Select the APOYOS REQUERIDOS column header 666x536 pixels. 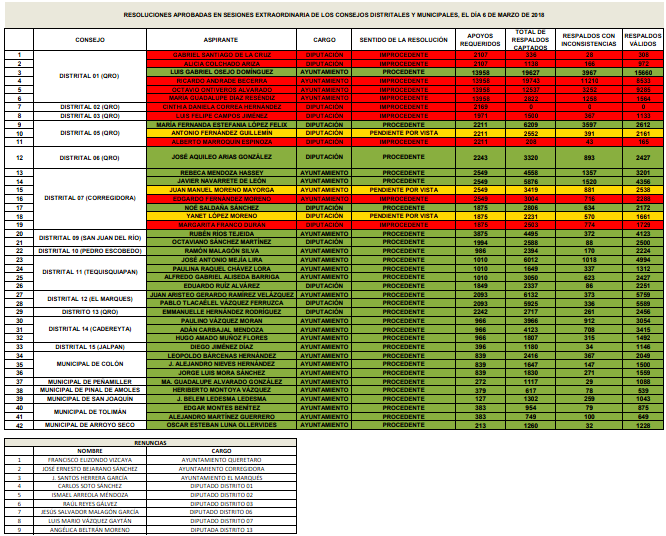(x=479, y=39)
